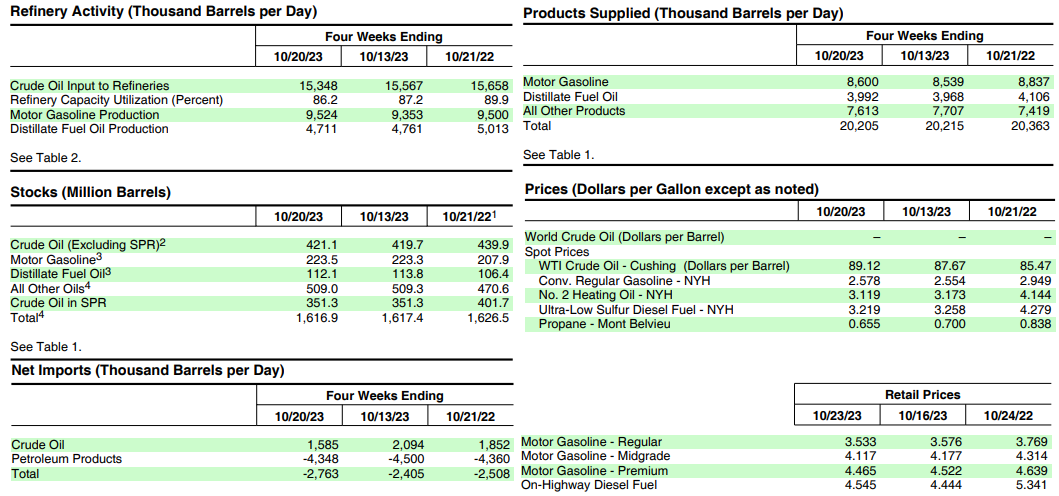This screenshot has height=496, width=1059.
Task: Select the Crude Oil Input to Refineries row
Action: (259, 86)
